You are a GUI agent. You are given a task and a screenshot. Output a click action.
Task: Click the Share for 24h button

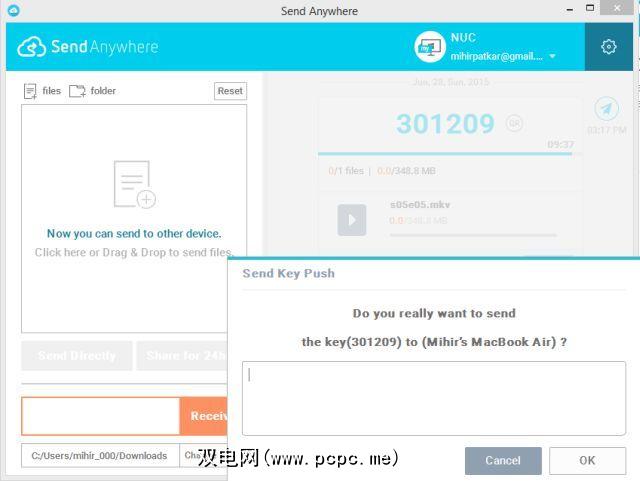tap(182, 356)
